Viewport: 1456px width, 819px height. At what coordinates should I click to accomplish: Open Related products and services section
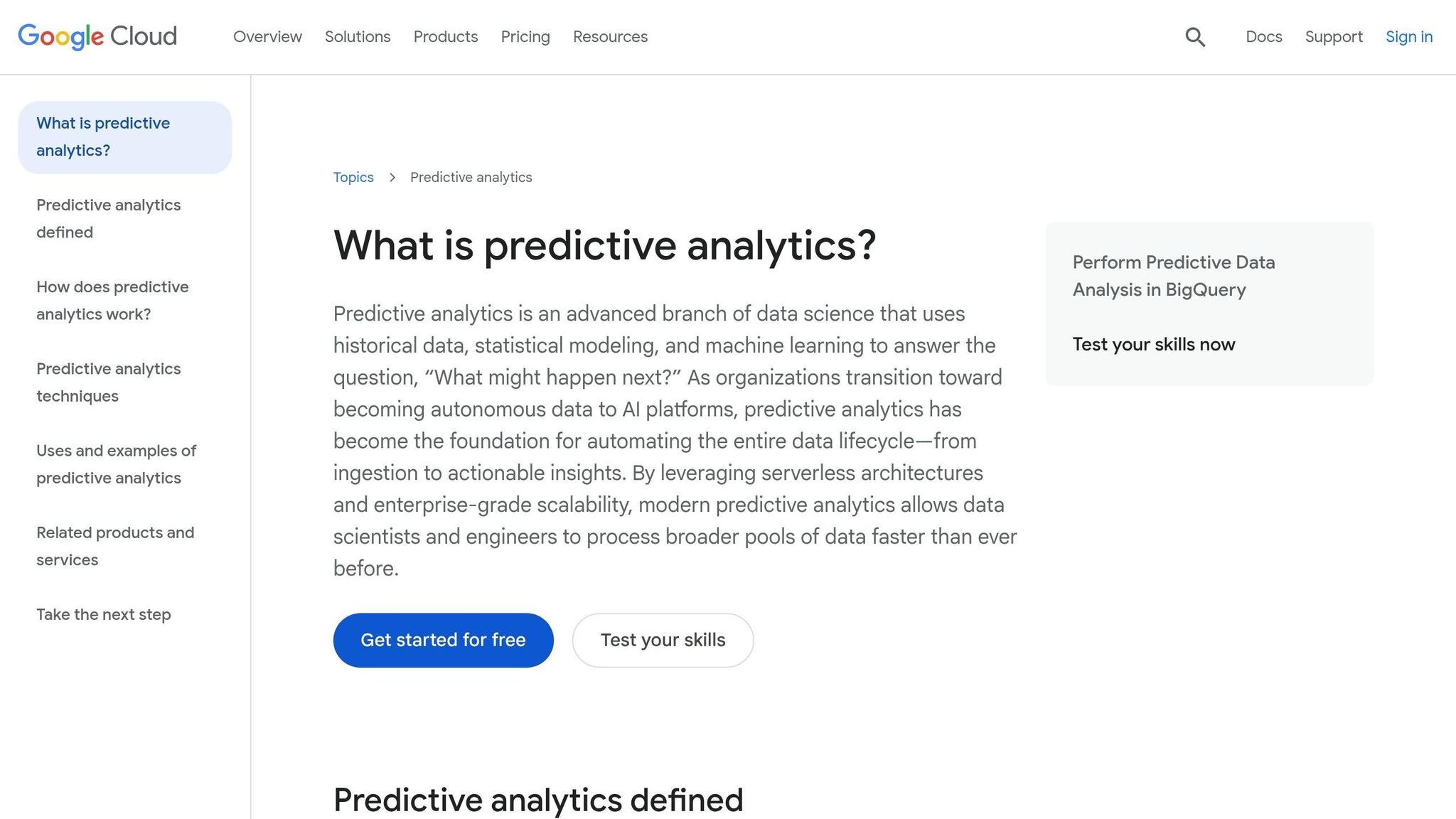(115, 546)
